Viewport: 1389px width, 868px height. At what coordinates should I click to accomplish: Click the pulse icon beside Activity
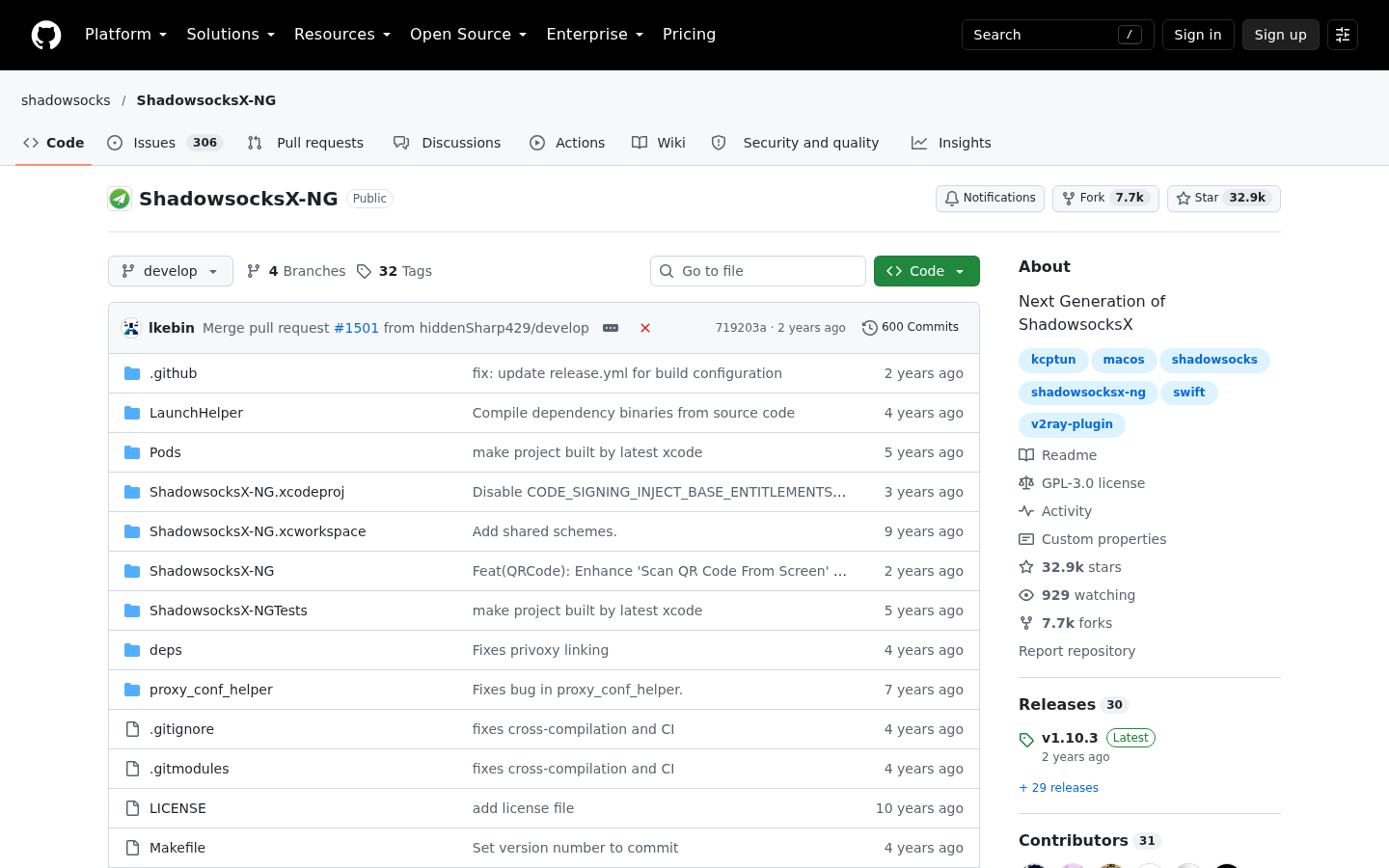coord(1026,511)
